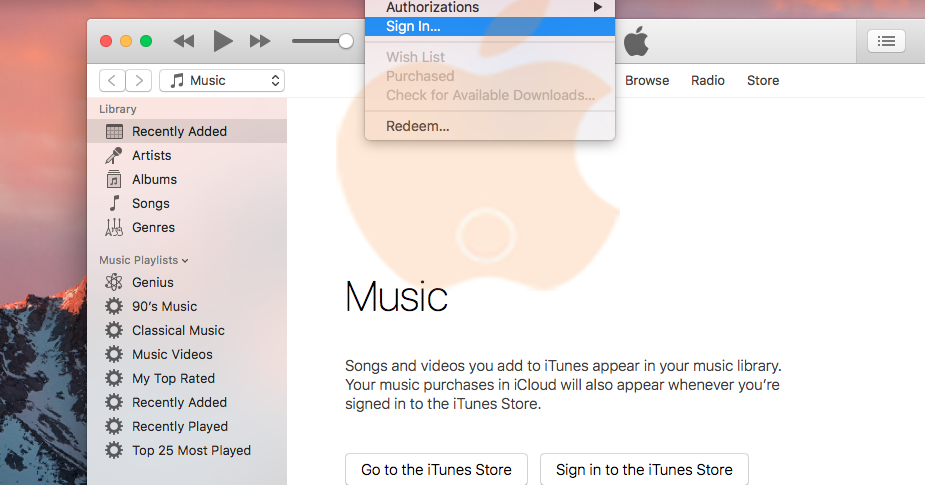
Task: Collapse the Music Playlists section chevron
Action: point(185,261)
